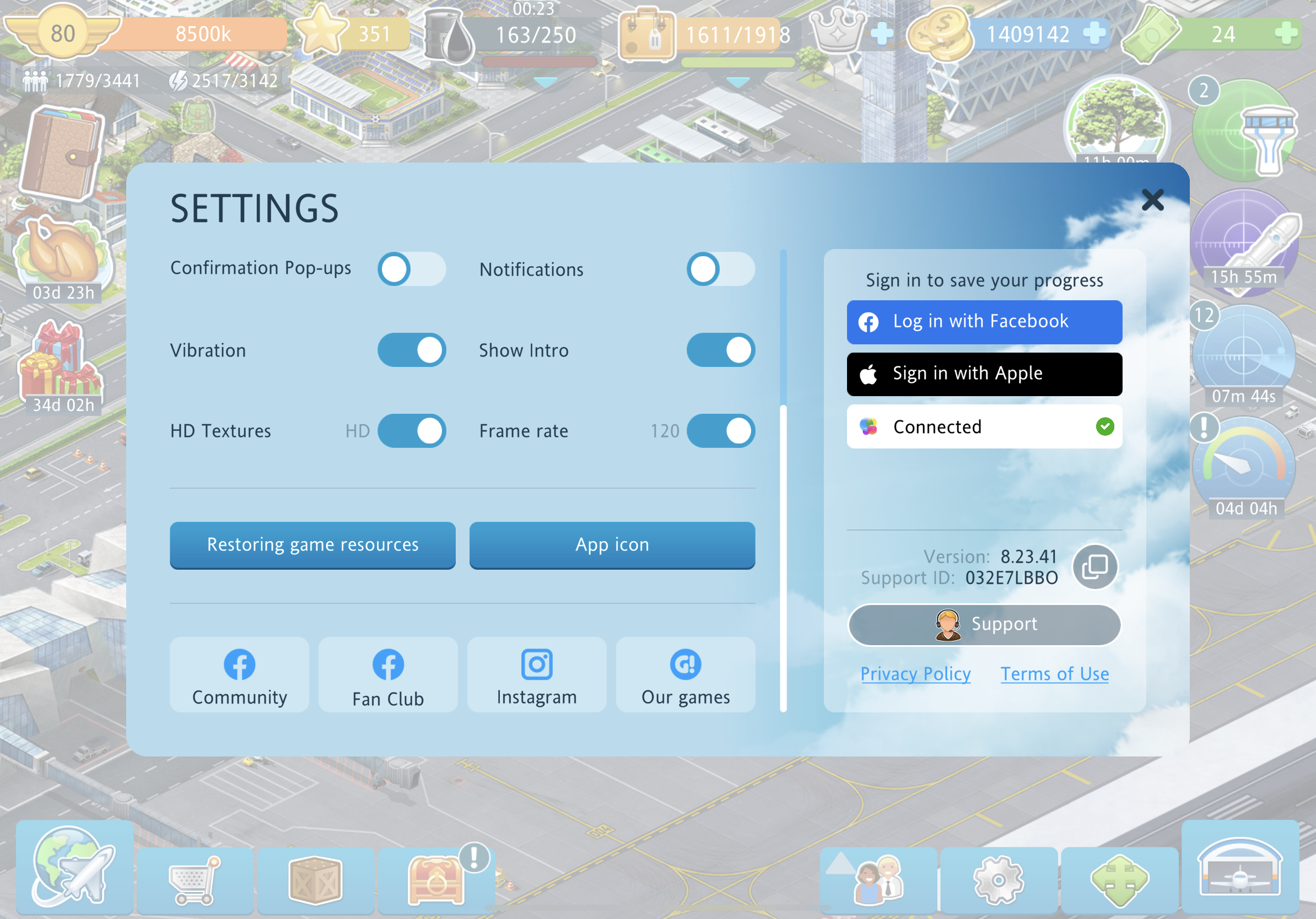Open the gift boxes event
Image resolution: width=1316 pixels, height=919 pixels.
[x=62, y=368]
